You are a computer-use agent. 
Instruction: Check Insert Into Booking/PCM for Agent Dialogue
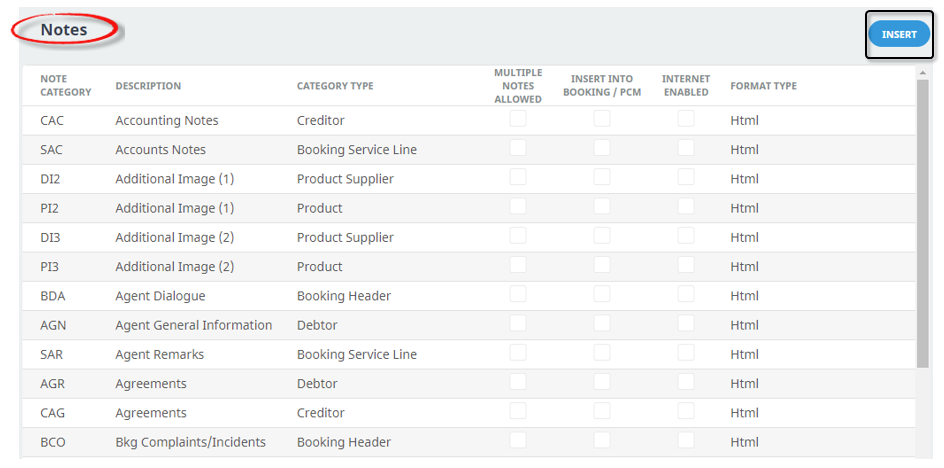(601, 295)
